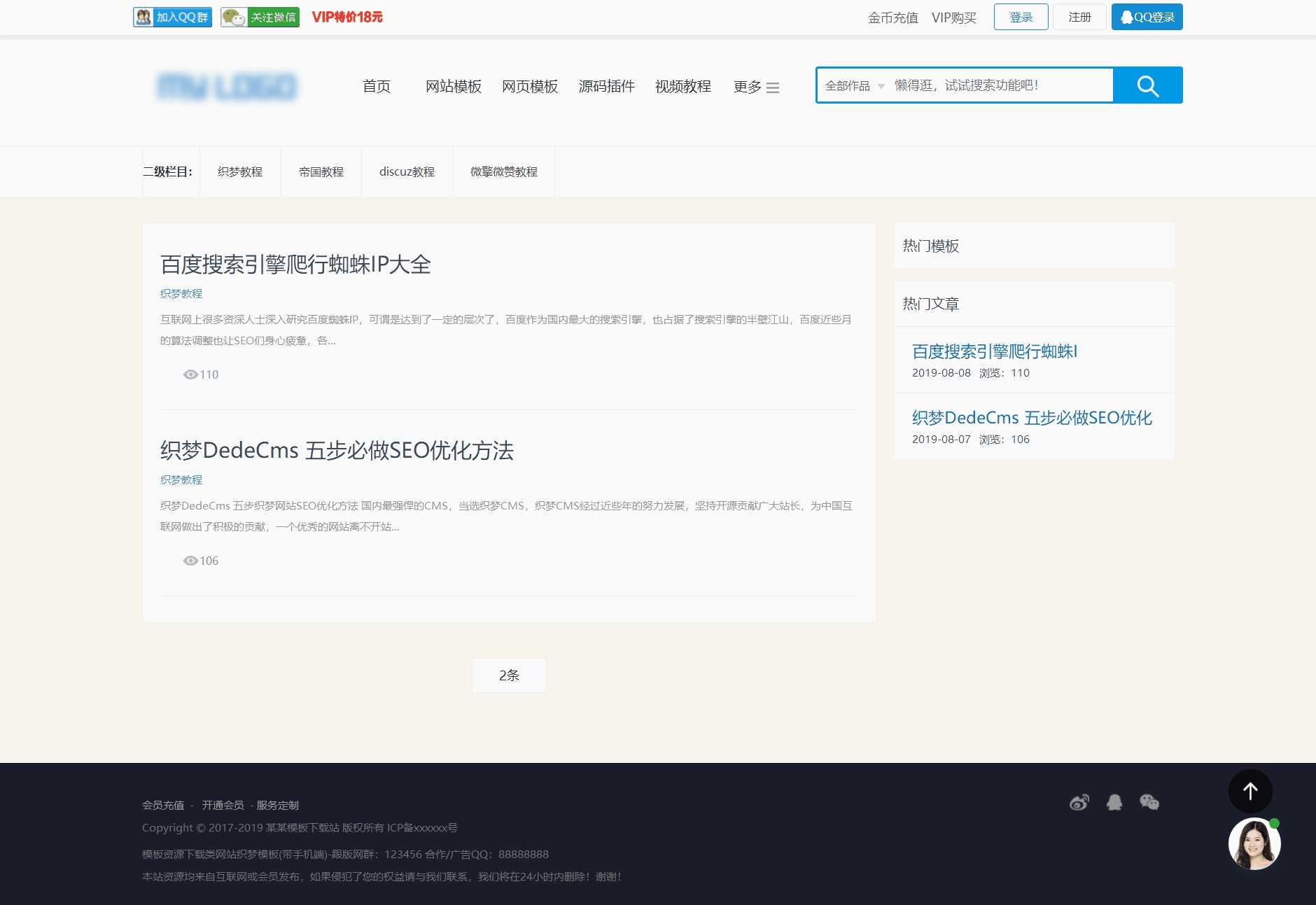Select the discuz教程 secondary tab
The image size is (1316, 905).
tap(407, 171)
